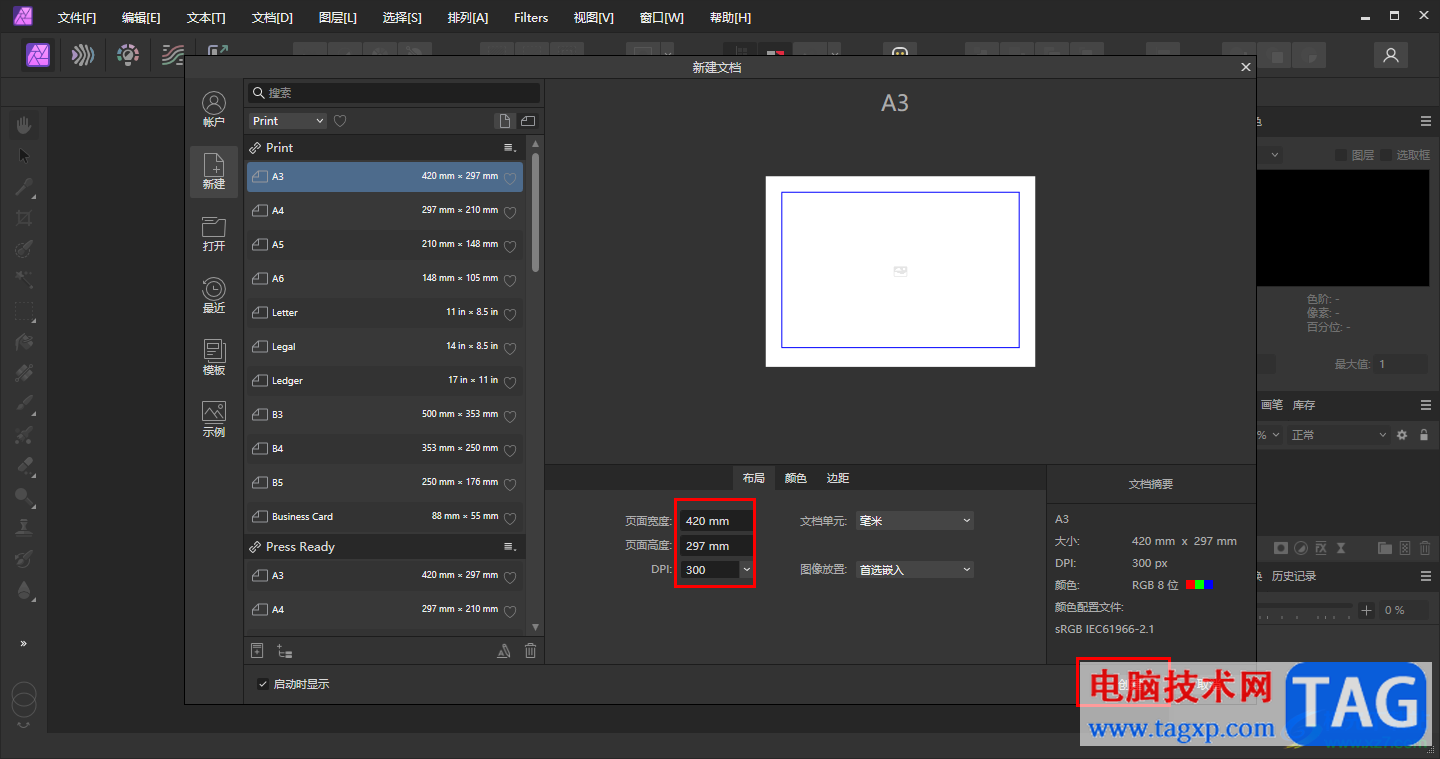
Task: Switch to the Photo persona icon
Action: coord(39,55)
